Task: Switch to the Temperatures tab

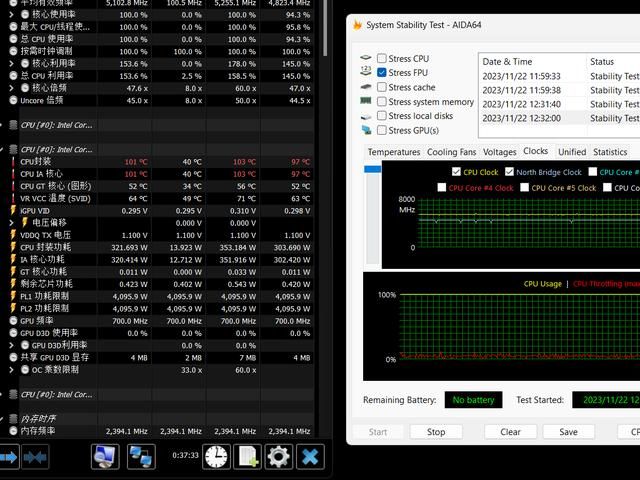Action: coord(393,152)
